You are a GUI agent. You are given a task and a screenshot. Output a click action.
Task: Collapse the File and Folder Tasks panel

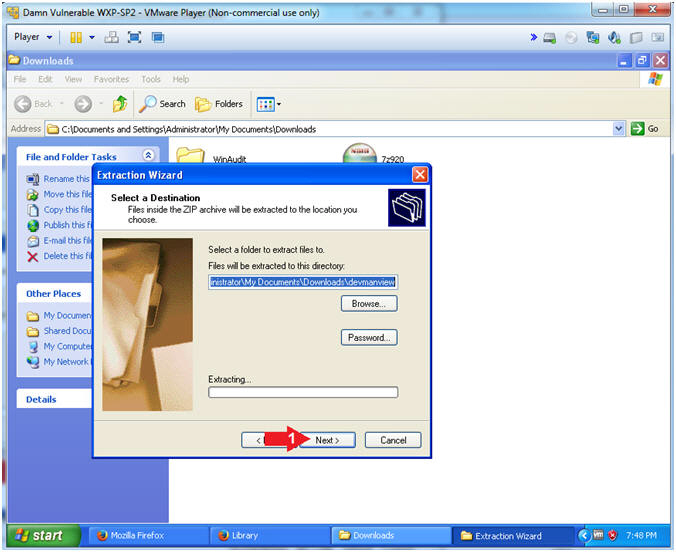tap(148, 155)
